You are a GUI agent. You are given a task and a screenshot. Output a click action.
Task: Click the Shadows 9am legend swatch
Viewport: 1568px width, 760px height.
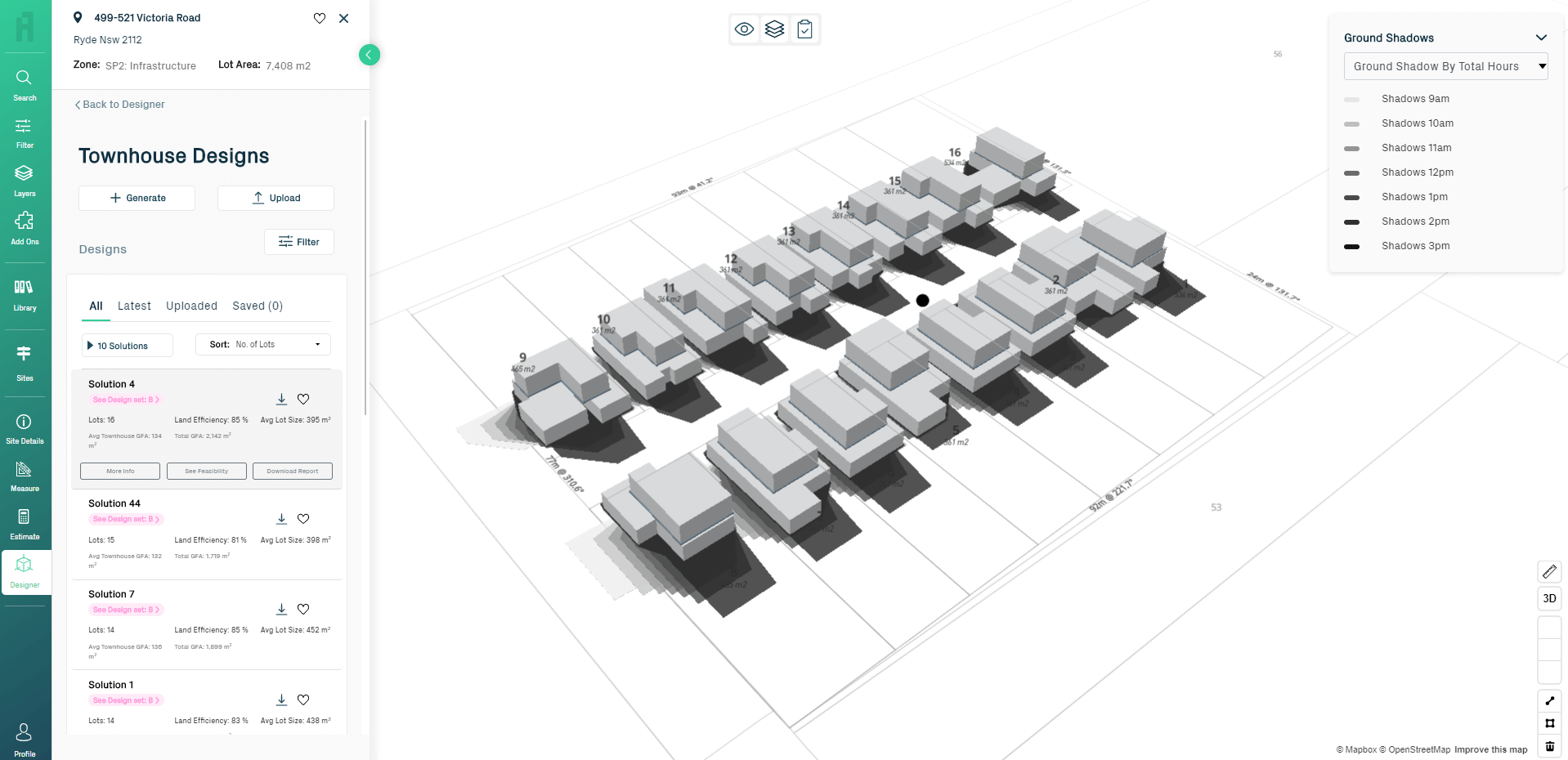pos(1351,100)
